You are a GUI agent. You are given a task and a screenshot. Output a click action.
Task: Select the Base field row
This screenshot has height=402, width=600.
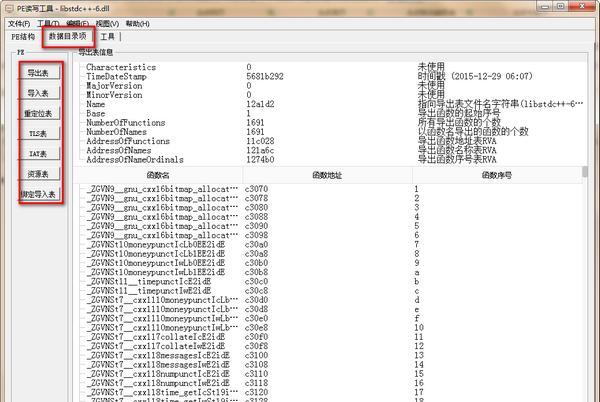tap(329, 114)
